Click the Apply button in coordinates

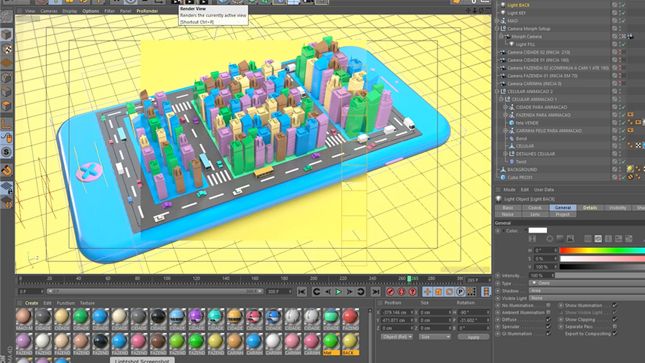pyautogui.click(x=473, y=337)
